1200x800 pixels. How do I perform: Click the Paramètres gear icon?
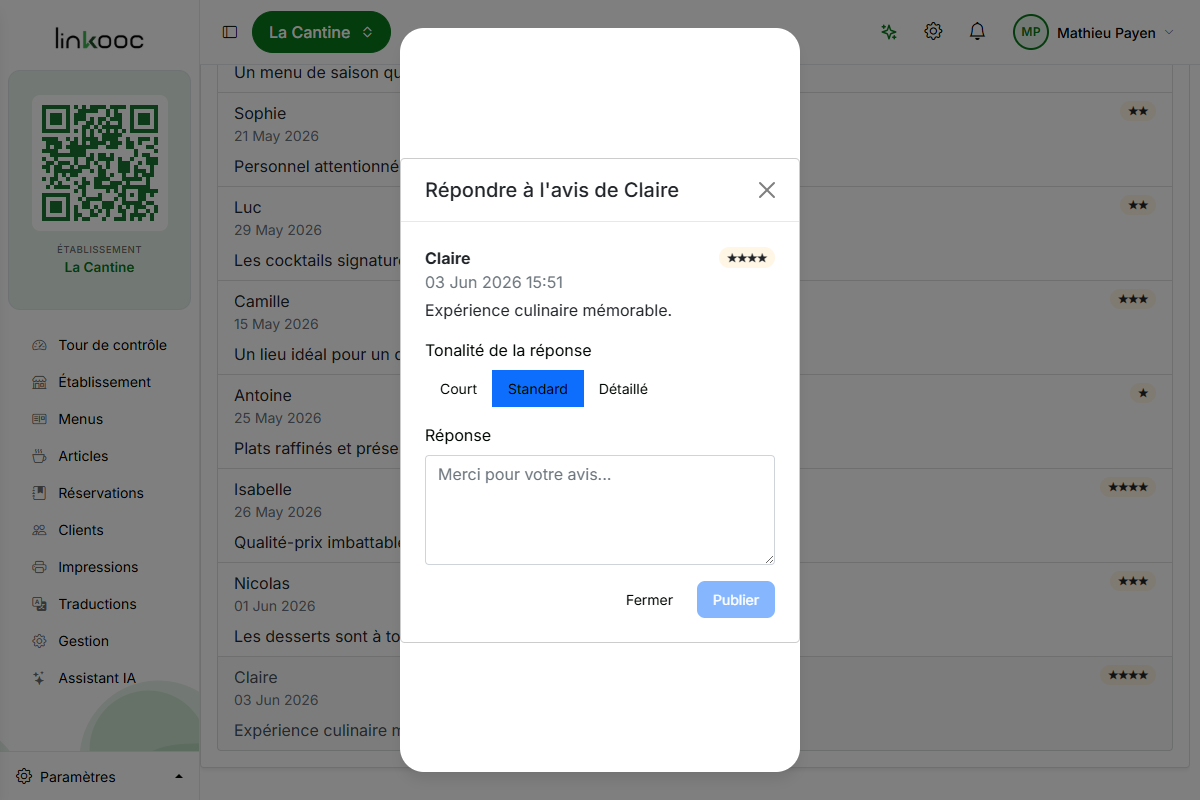coord(24,777)
